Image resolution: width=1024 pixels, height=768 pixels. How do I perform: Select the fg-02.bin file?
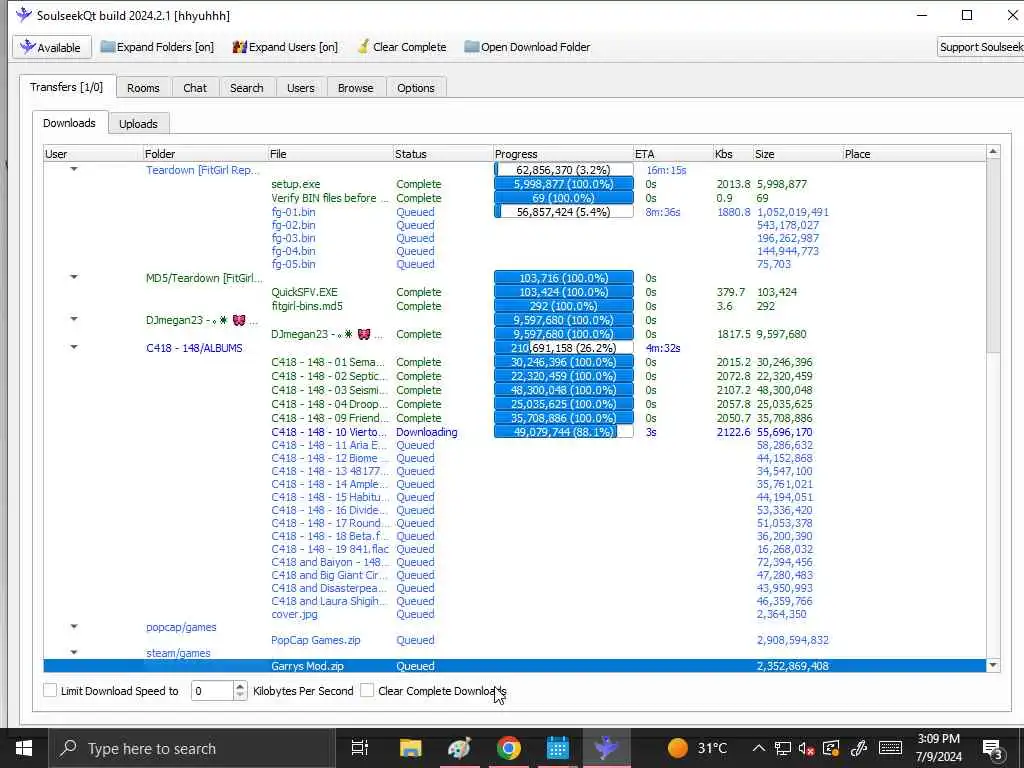tap(293, 225)
